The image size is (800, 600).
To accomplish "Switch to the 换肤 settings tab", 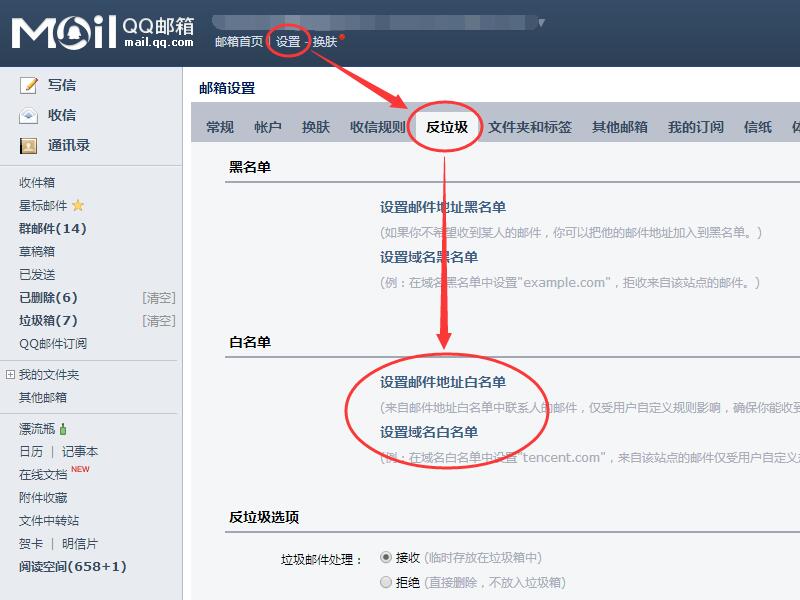I will 316,127.
